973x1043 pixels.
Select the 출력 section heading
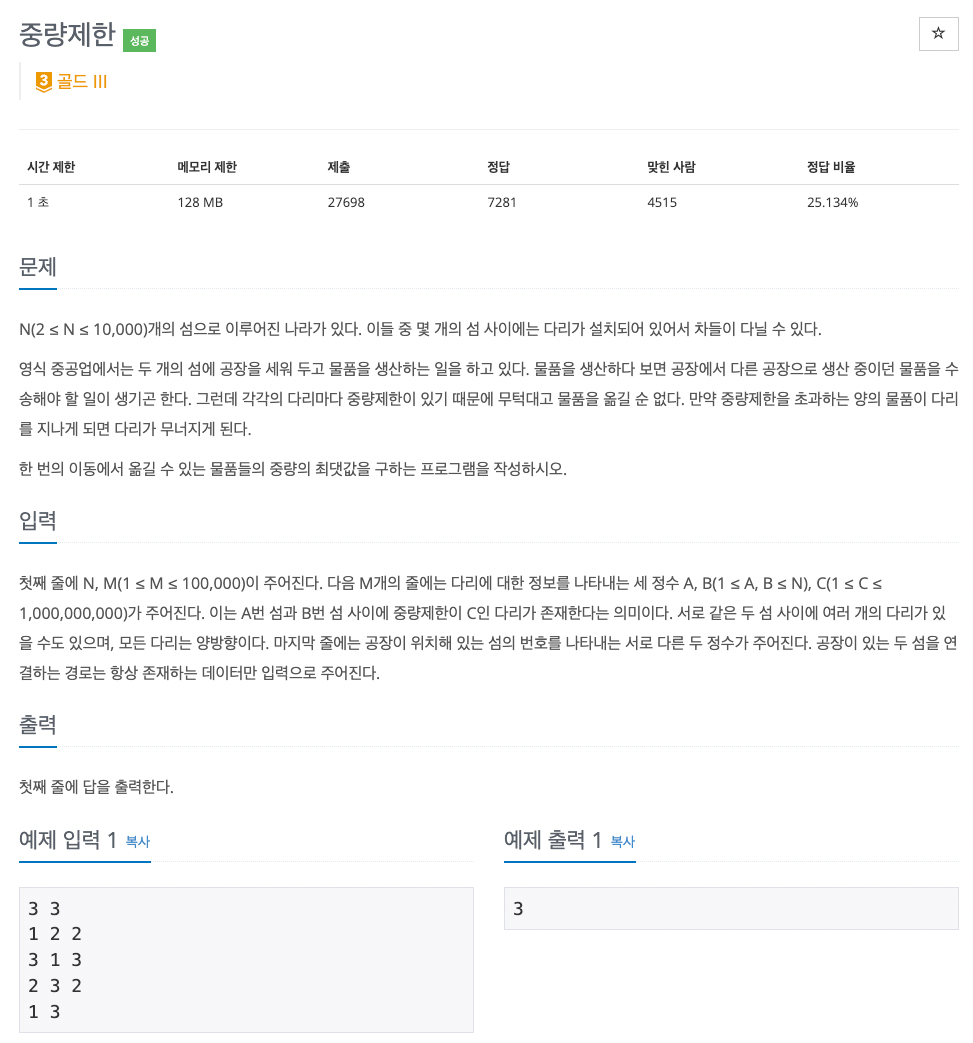(x=38, y=725)
